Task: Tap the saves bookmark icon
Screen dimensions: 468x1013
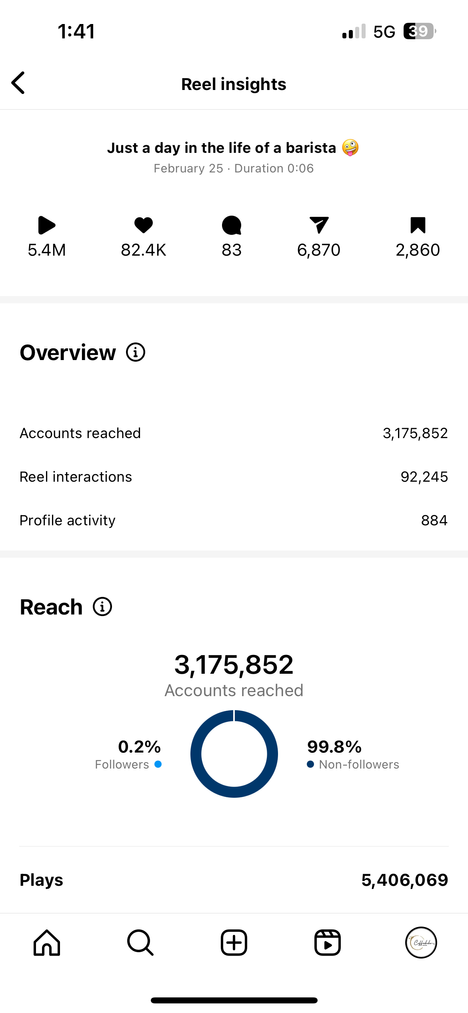Action: point(418,225)
